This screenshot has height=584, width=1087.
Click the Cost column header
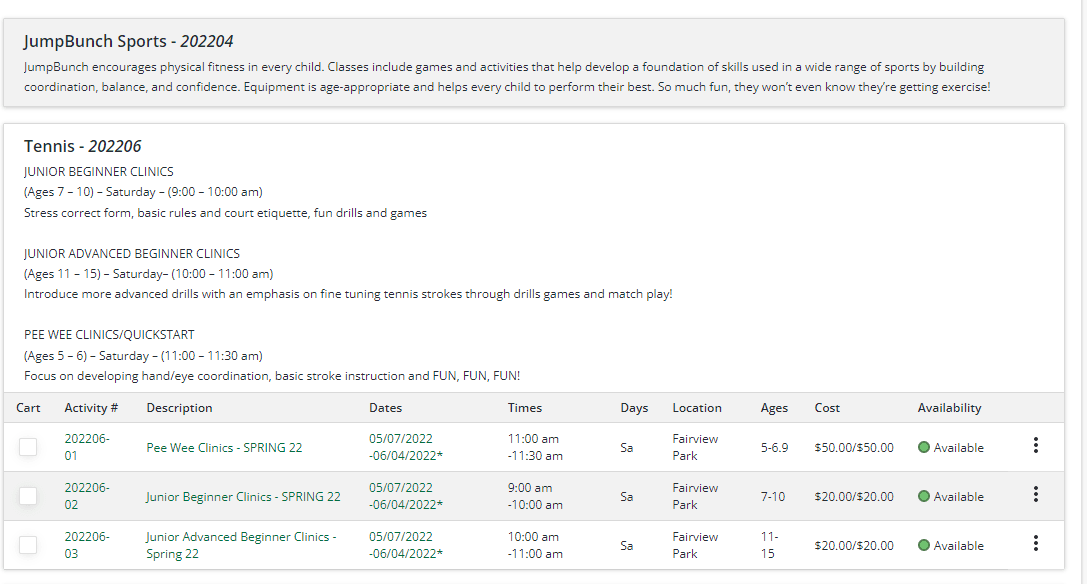[x=827, y=408]
